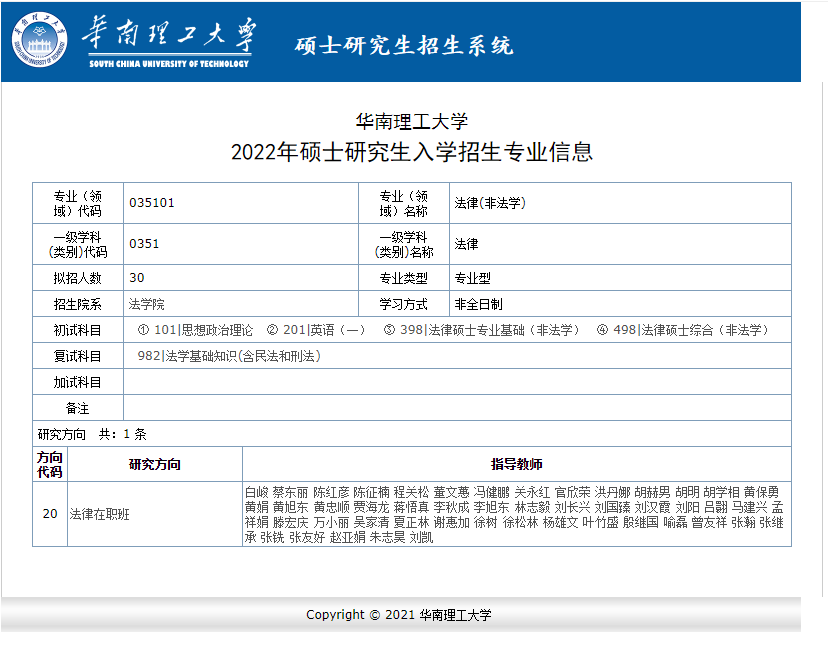The image size is (828, 649).
Task: Click the 硕士研究生招生系统 header title
Action: (x=404, y=45)
